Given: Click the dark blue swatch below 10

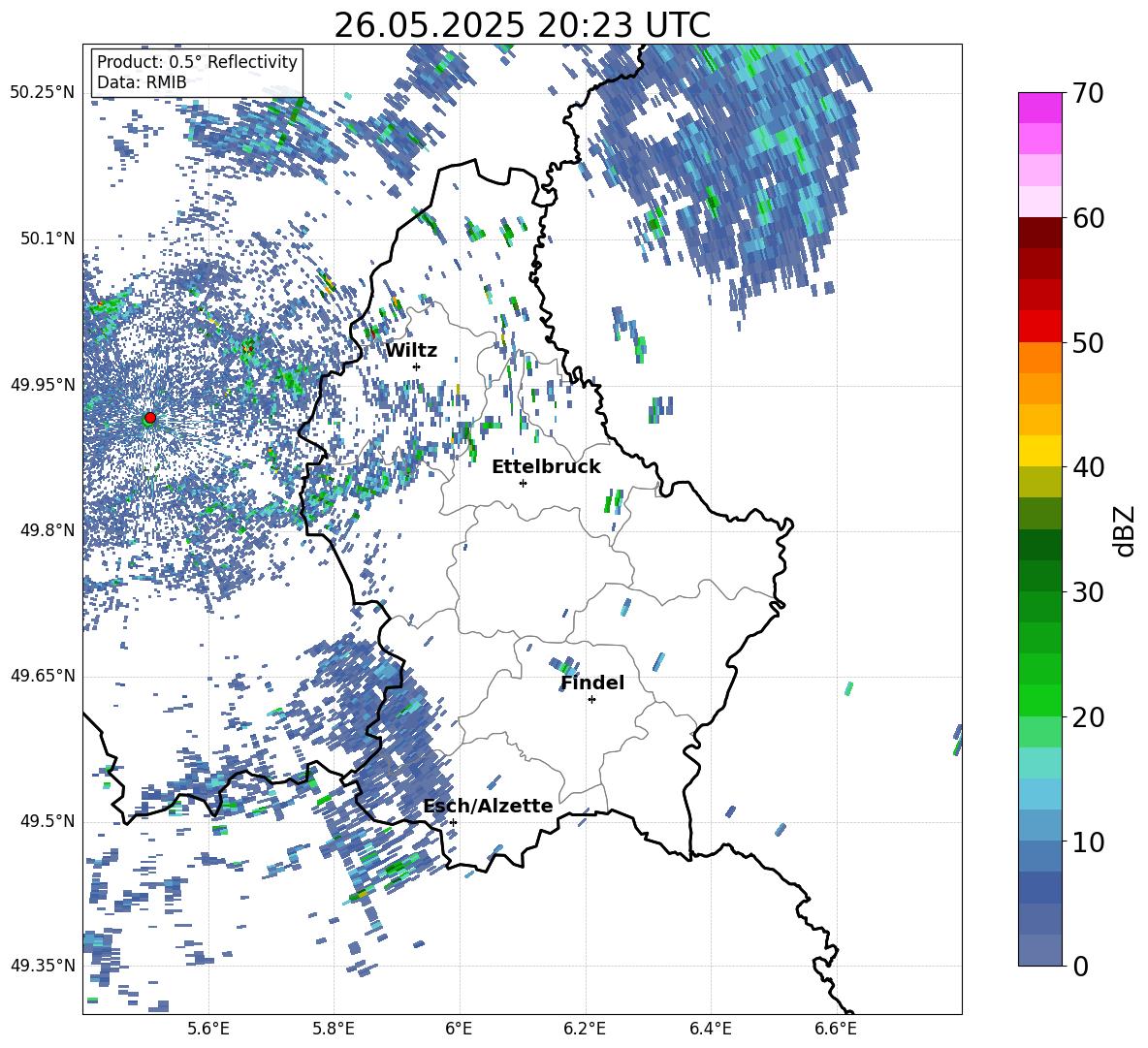Looking at the screenshot, I should [1039, 887].
